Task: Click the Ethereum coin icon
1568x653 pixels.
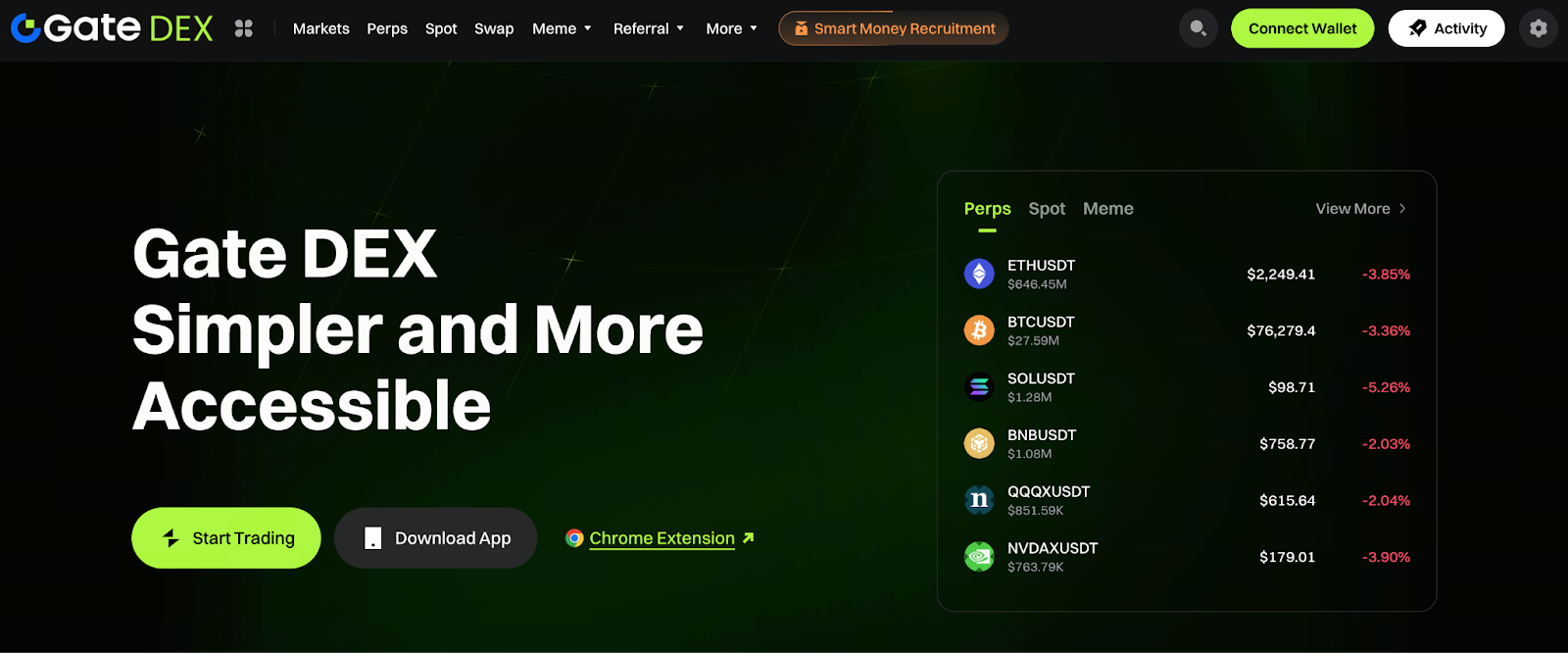Action: 979,274
